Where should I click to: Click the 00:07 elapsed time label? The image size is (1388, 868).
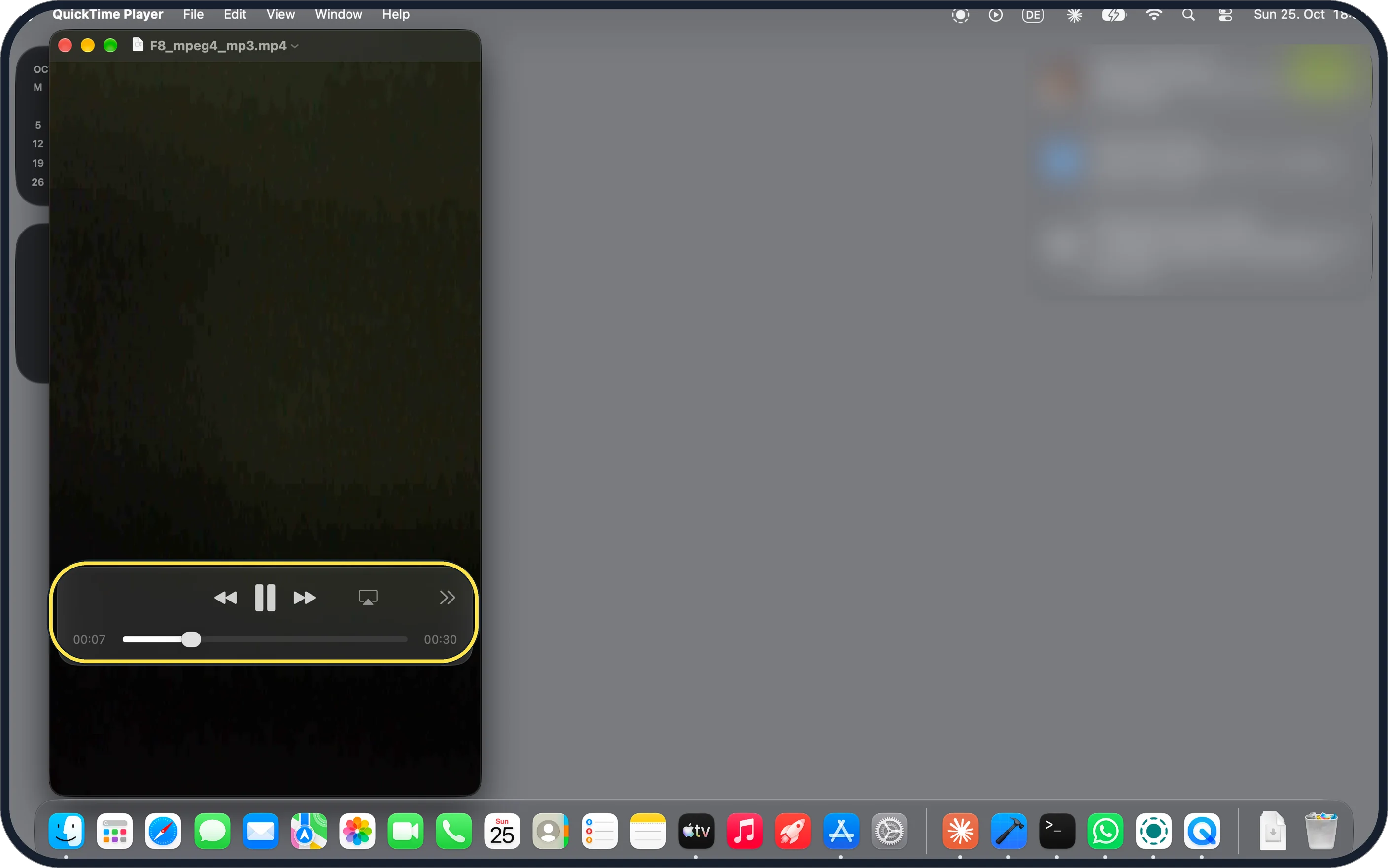tap(89, 639)
